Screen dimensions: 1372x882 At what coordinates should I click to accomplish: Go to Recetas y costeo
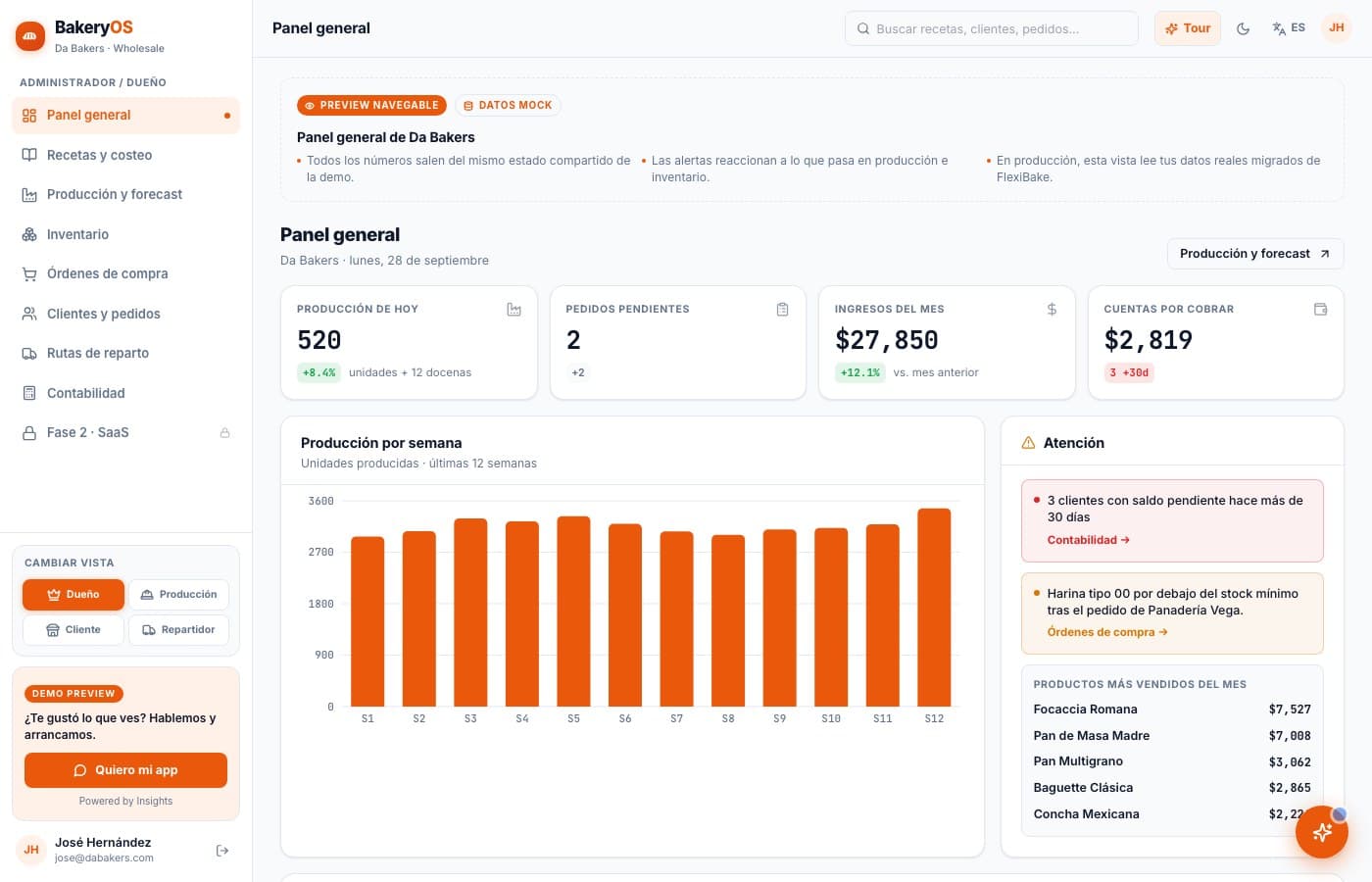coord(125,155)
